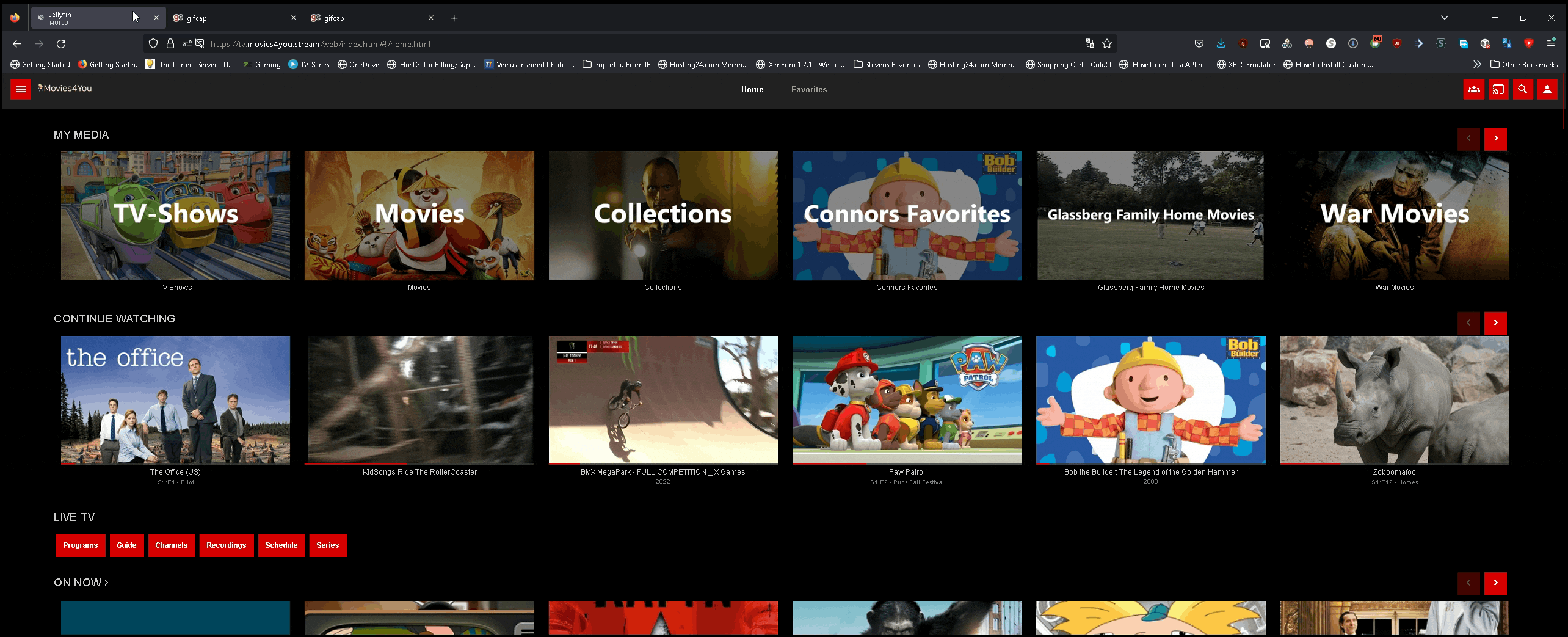Open the user profile icon
Image resolution: width=1568 pixels, height=637 pixels.
pos(1547,90)
